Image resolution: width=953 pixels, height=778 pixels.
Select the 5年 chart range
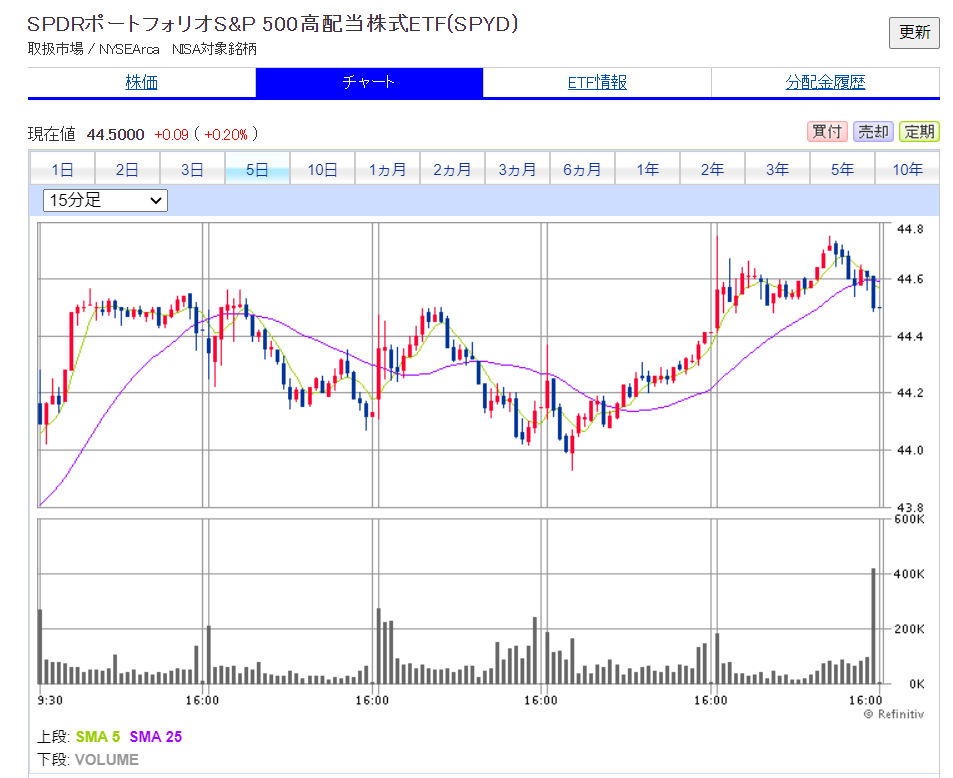click(x=842, y=169)
